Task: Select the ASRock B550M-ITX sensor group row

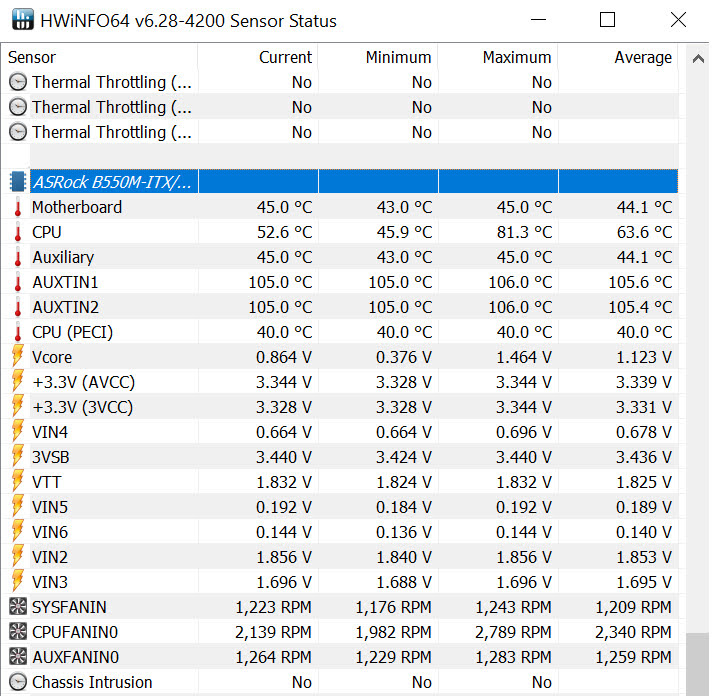Action: pos(112,182)
